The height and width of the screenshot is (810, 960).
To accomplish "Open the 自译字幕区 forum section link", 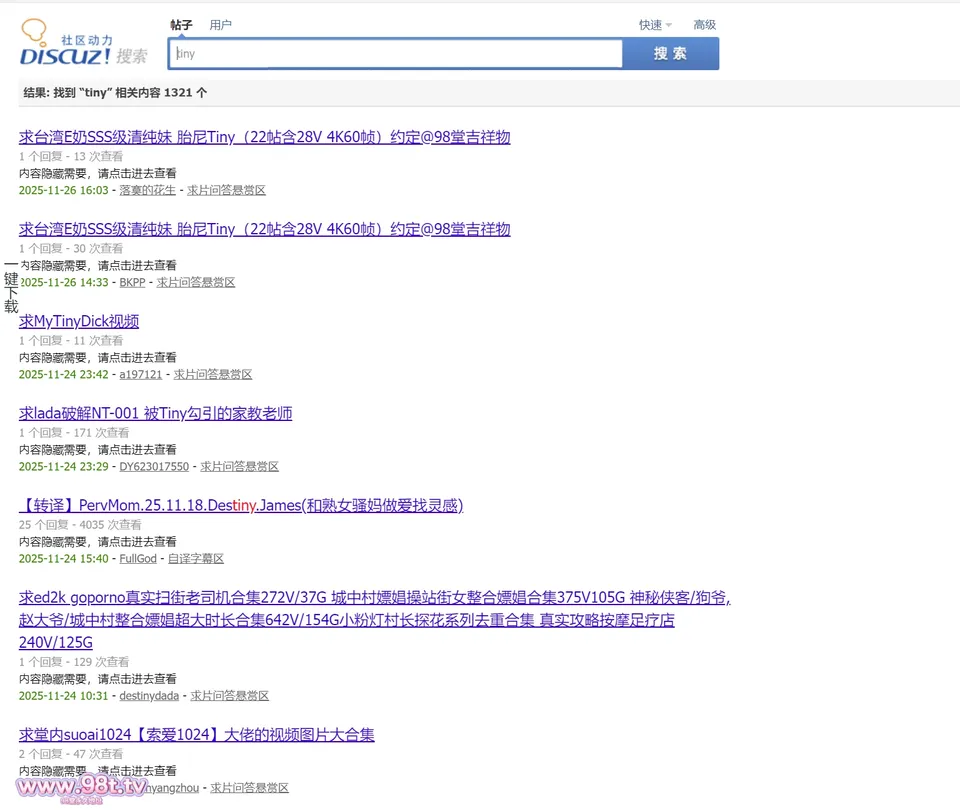I will click(x=196, y=558).
